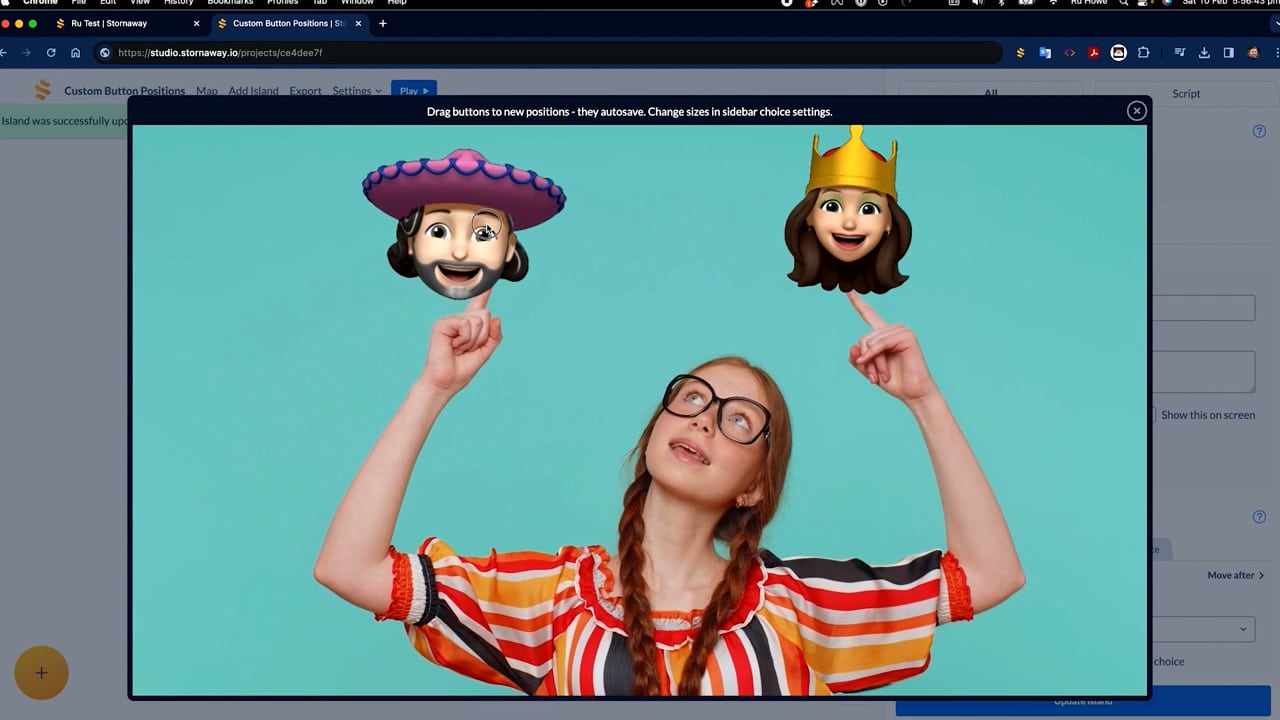1280x720 pixels.
Task: Click the yellow plus add button
Action: pos(41,673)
